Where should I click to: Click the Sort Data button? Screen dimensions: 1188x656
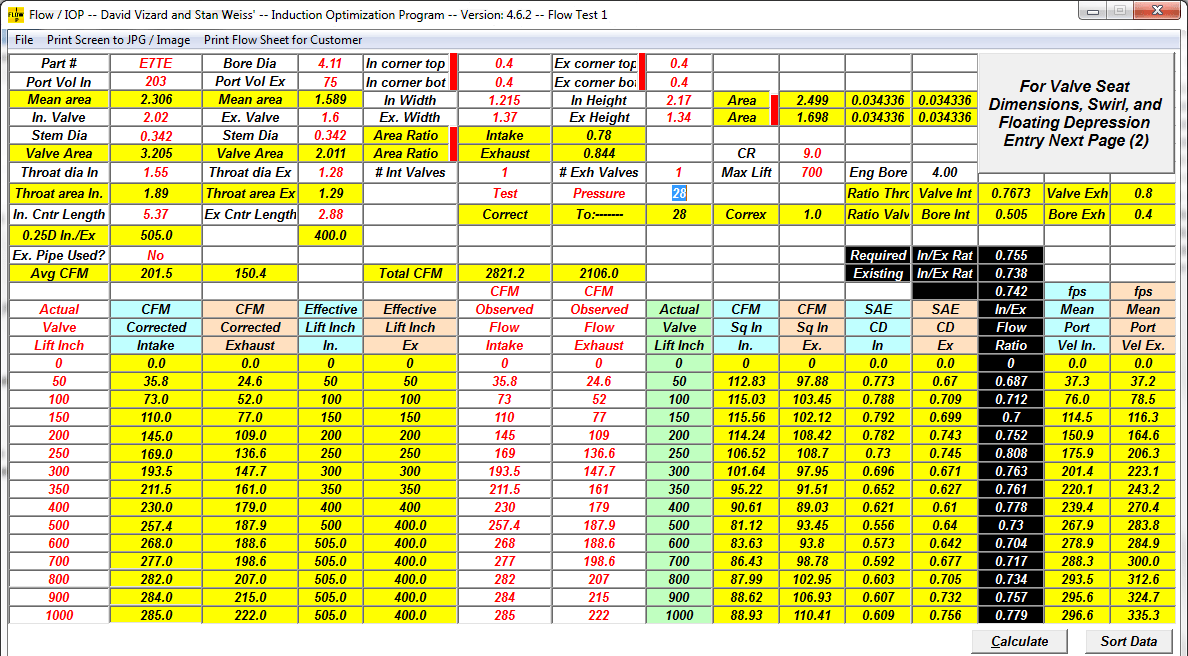tap(1128, 641)
